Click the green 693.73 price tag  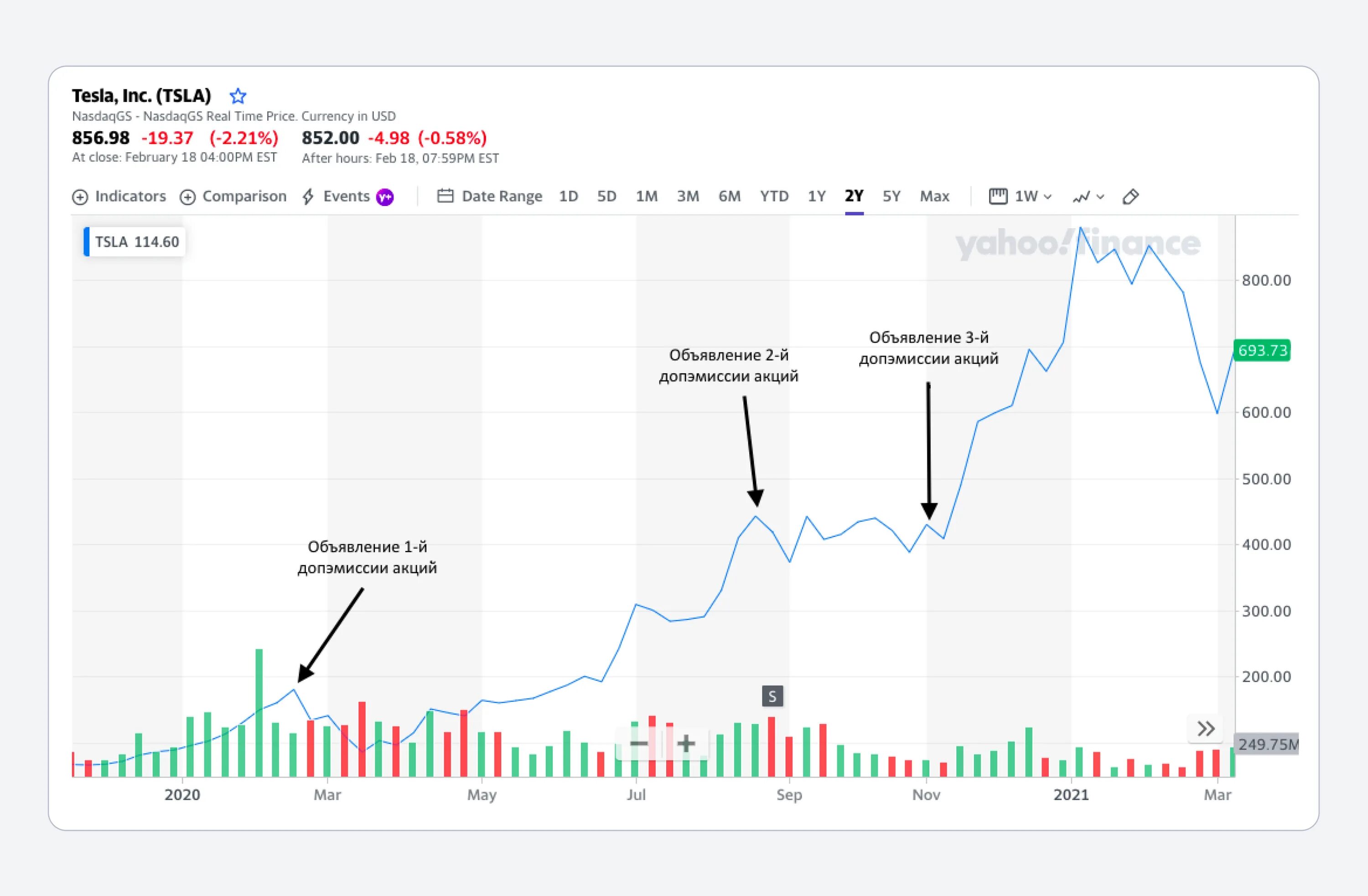(x=1262, y=350)
